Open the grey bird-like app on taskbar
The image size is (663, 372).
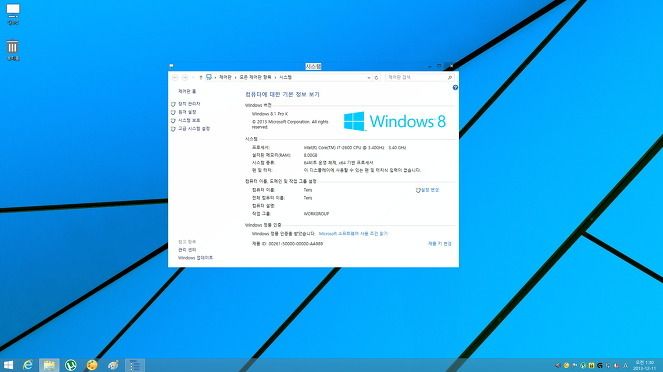[113, 365]
